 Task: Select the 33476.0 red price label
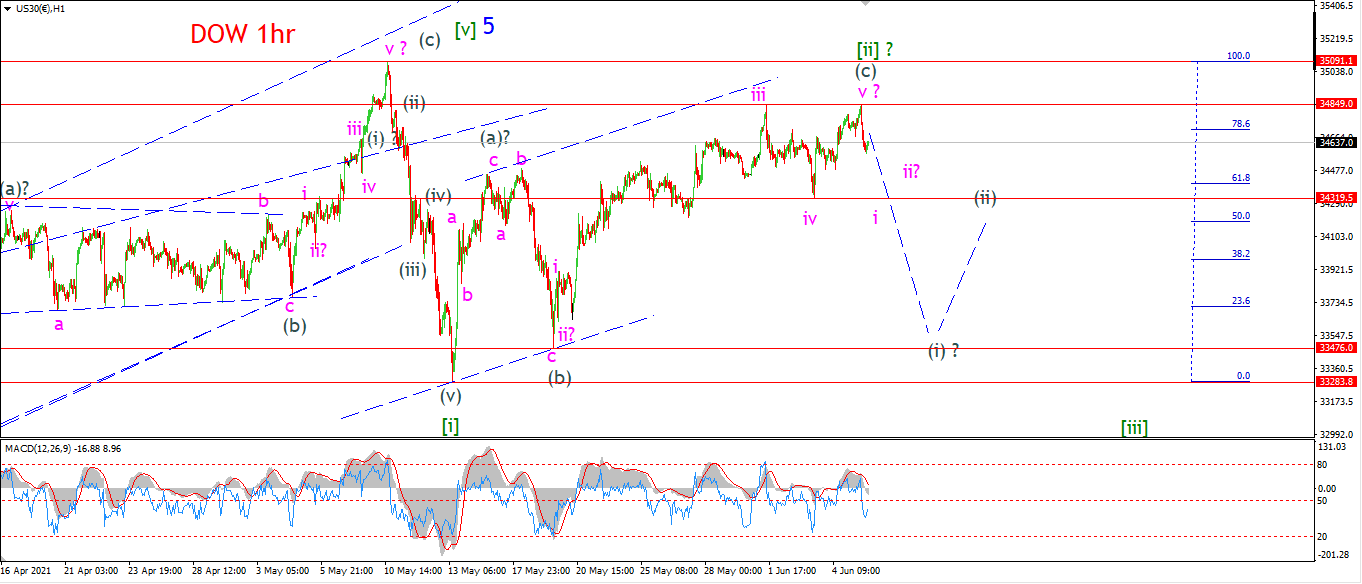1338,348
